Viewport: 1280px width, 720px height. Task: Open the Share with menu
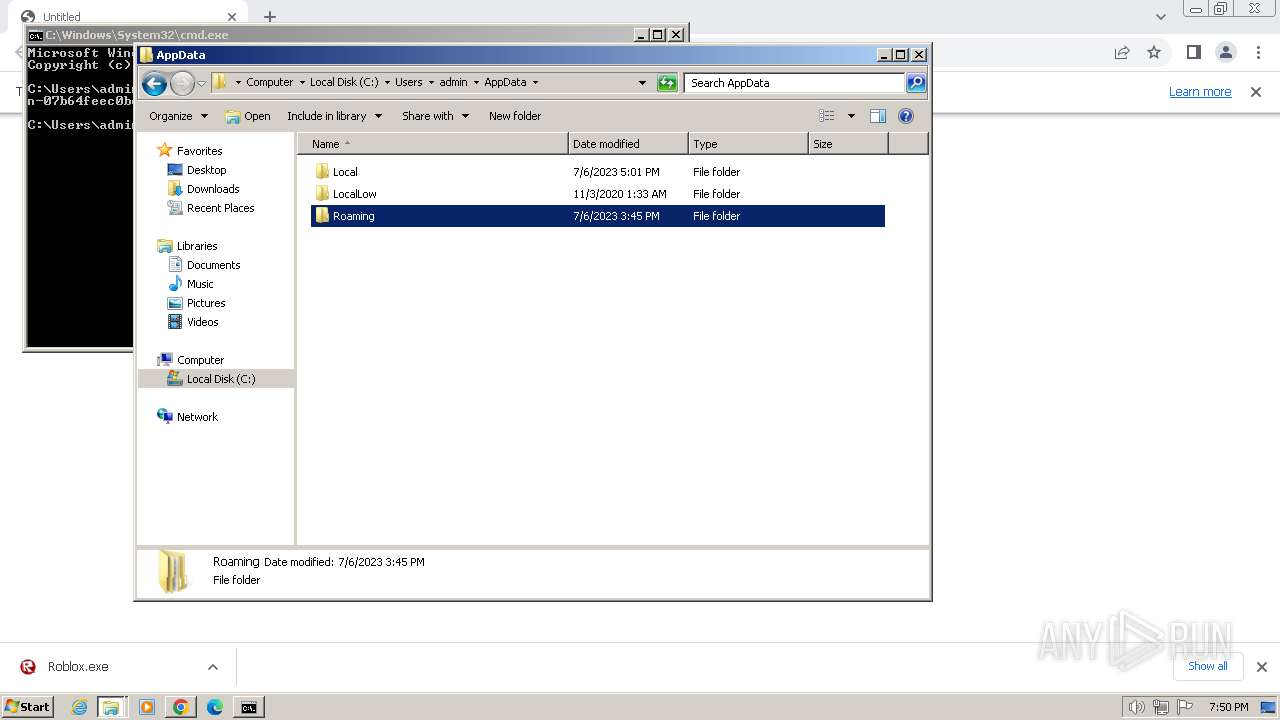pos(435,116)
